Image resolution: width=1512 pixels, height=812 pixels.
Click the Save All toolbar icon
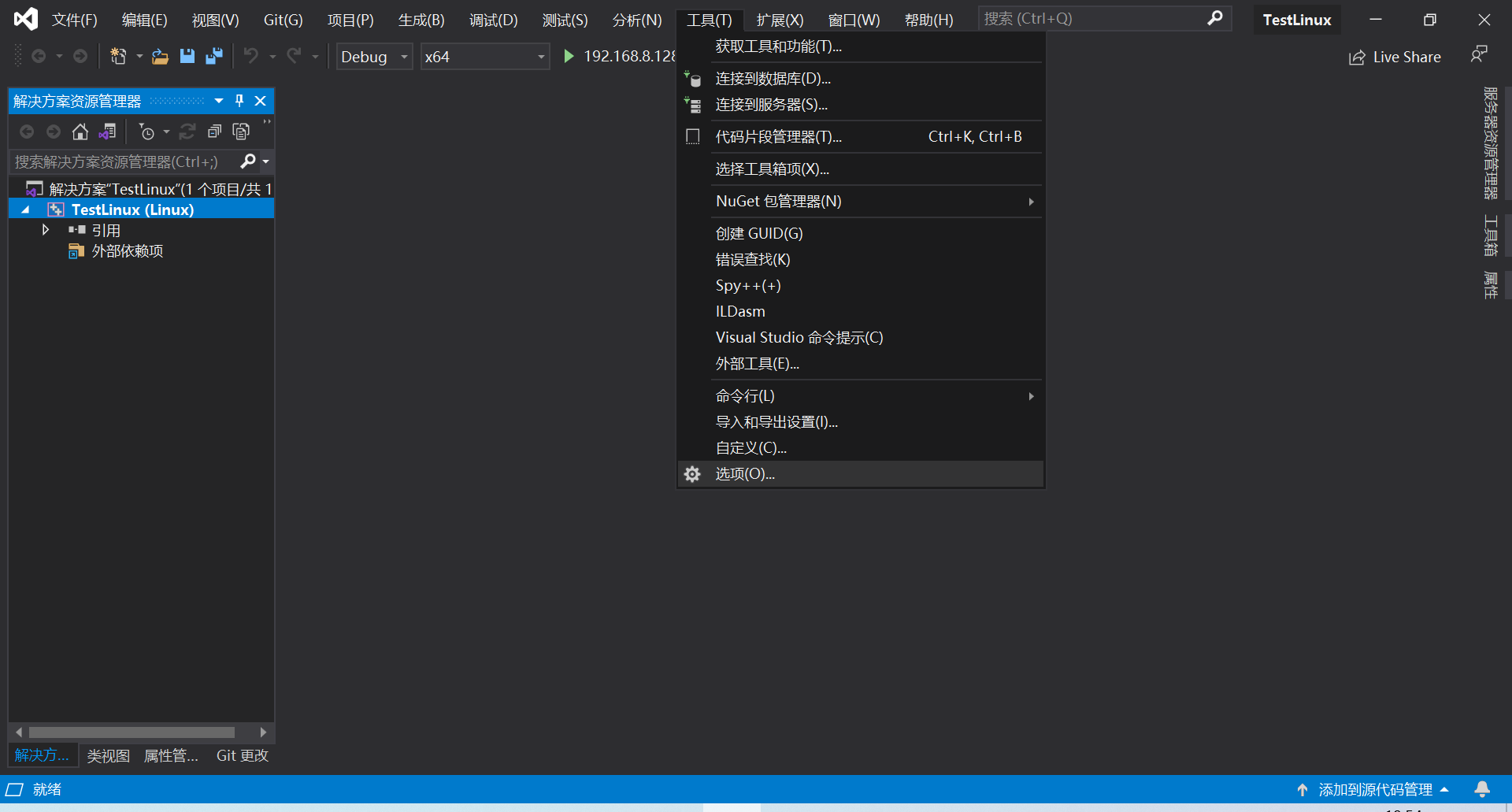213,56
